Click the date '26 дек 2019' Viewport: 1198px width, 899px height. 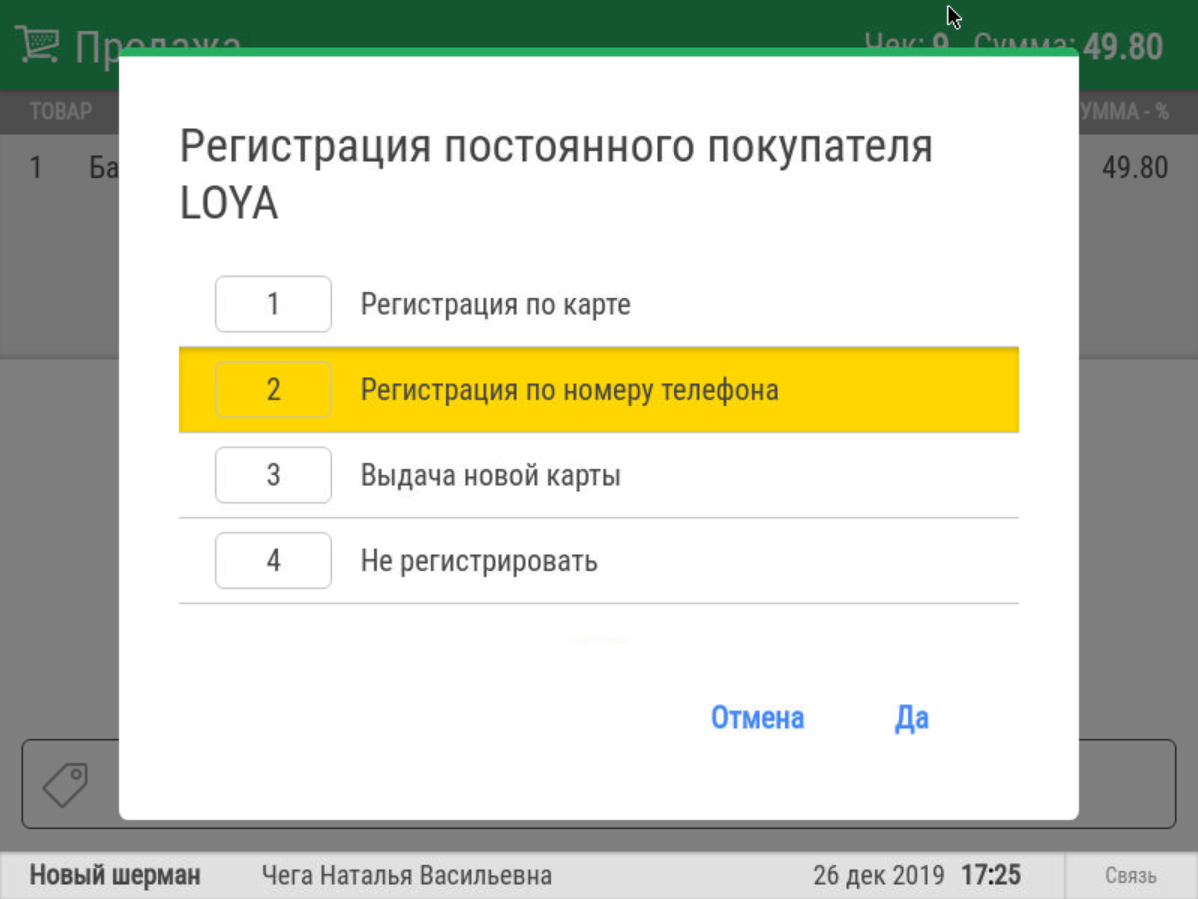[879, 875]
